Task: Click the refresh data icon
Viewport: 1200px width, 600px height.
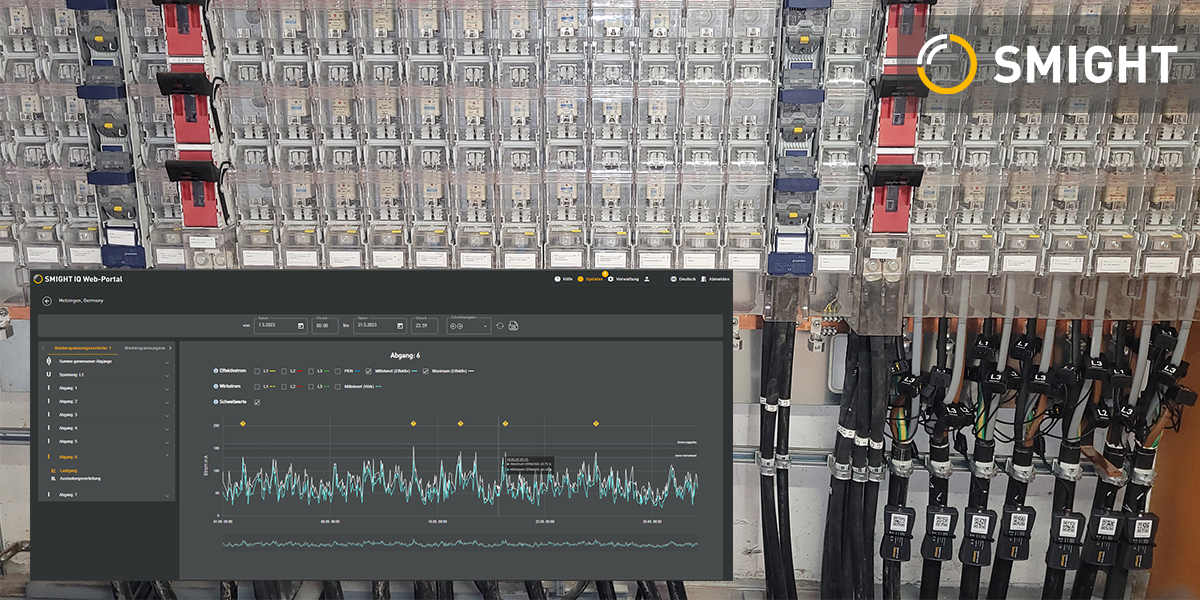Action: 500,326
